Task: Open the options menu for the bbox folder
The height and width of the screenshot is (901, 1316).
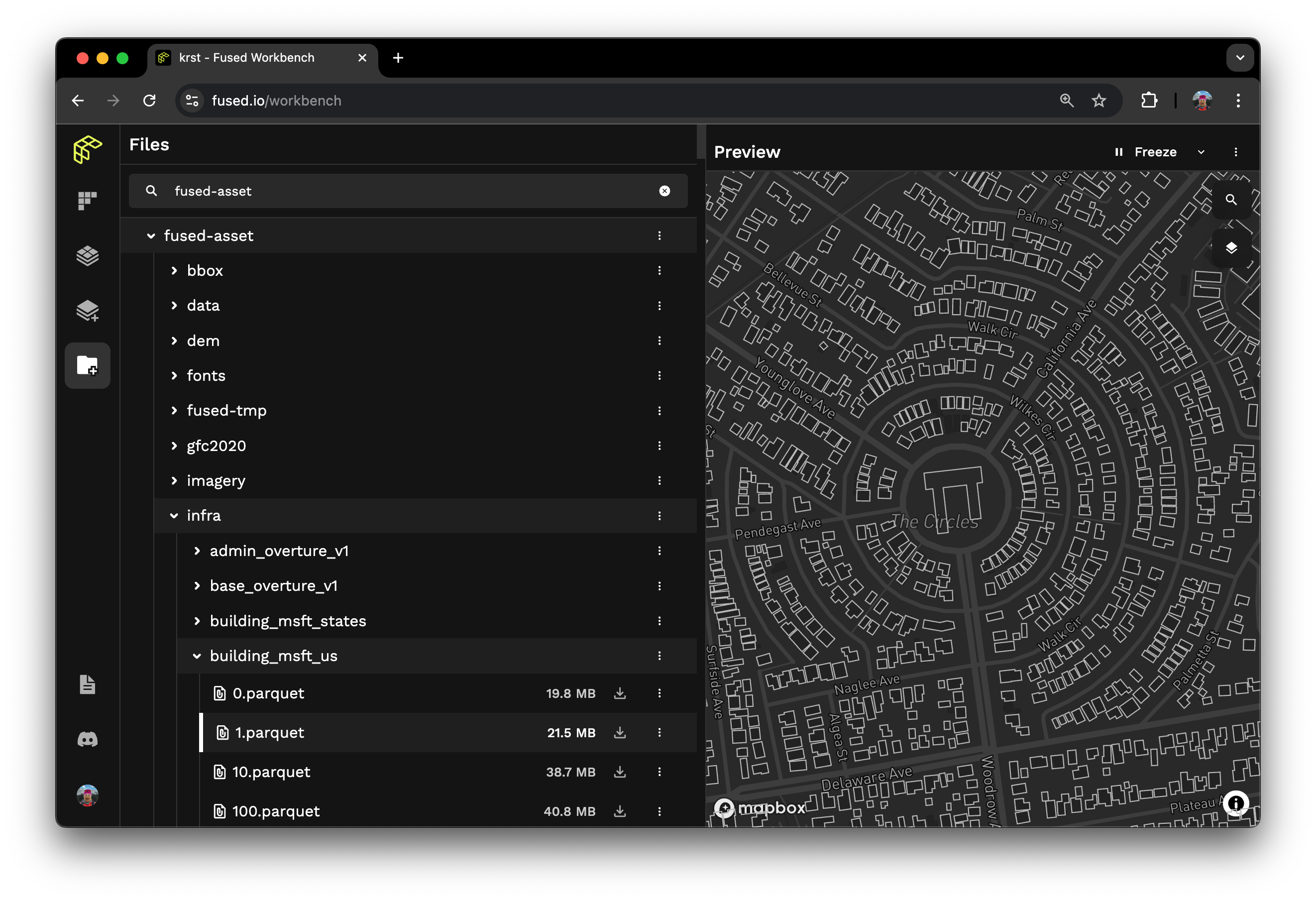Action: (x=659, y=271)
